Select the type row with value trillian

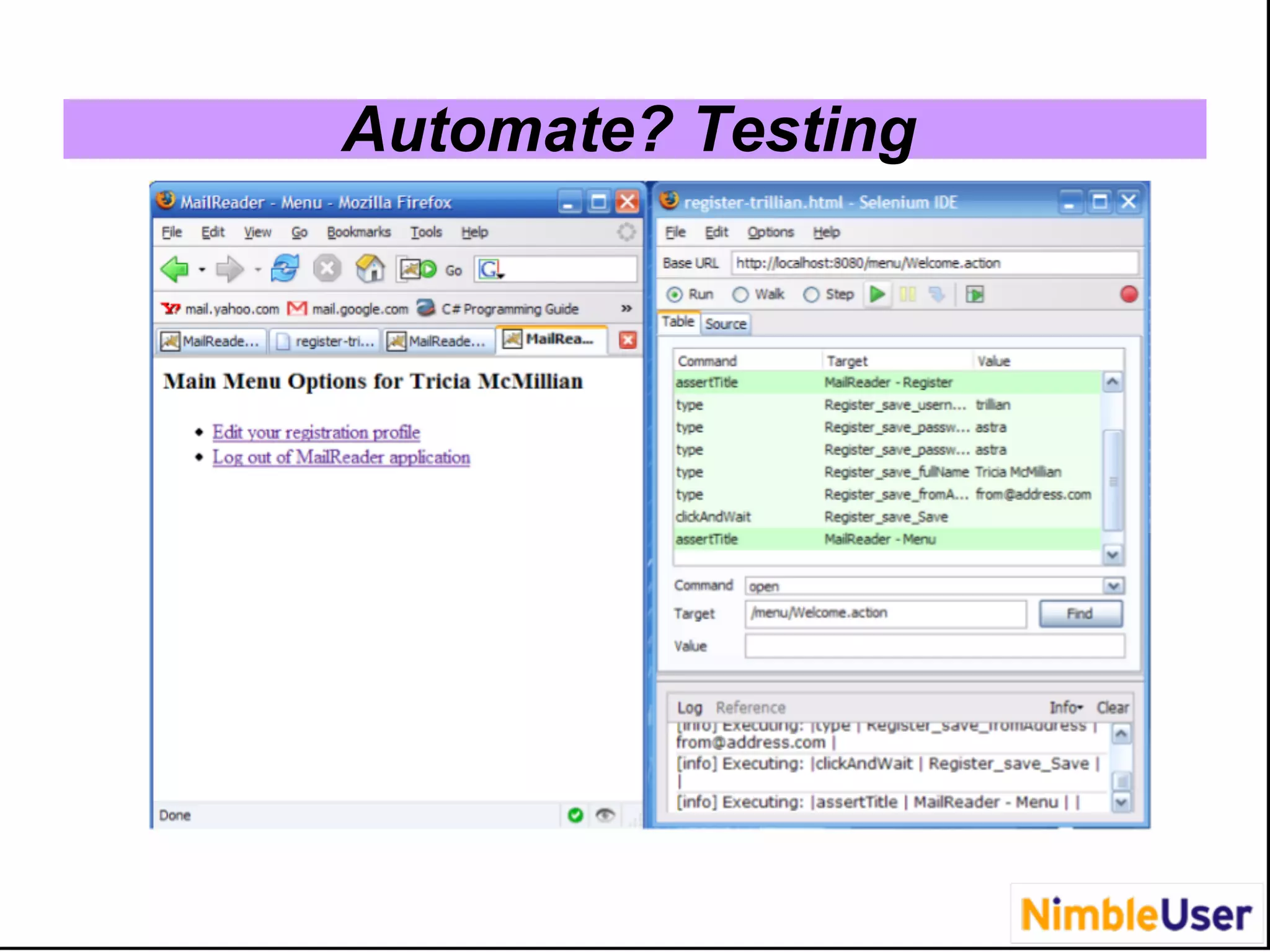pyautogui.click(x=887, y=405)
